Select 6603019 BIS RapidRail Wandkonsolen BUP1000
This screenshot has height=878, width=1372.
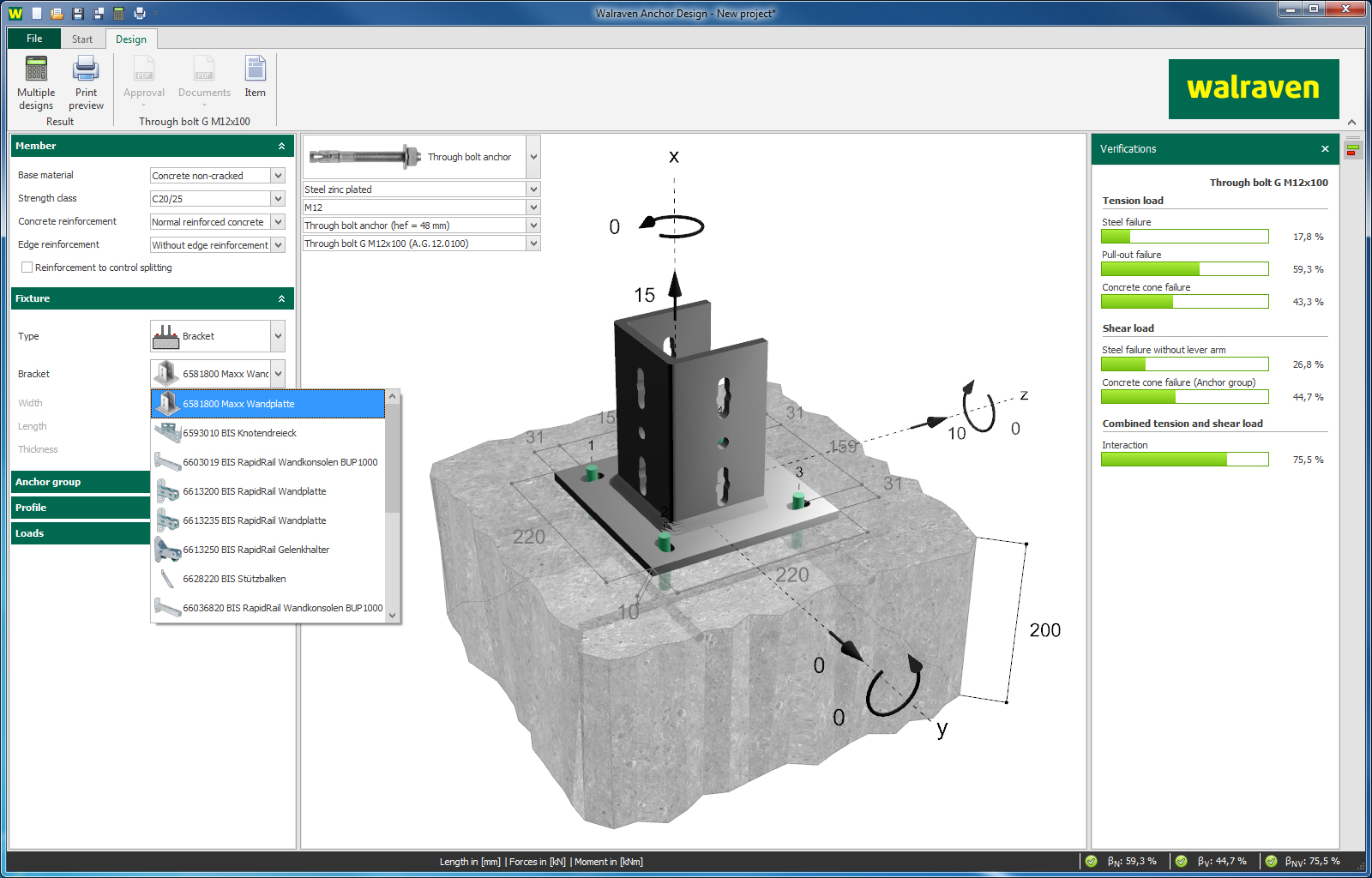pos(268,462)
